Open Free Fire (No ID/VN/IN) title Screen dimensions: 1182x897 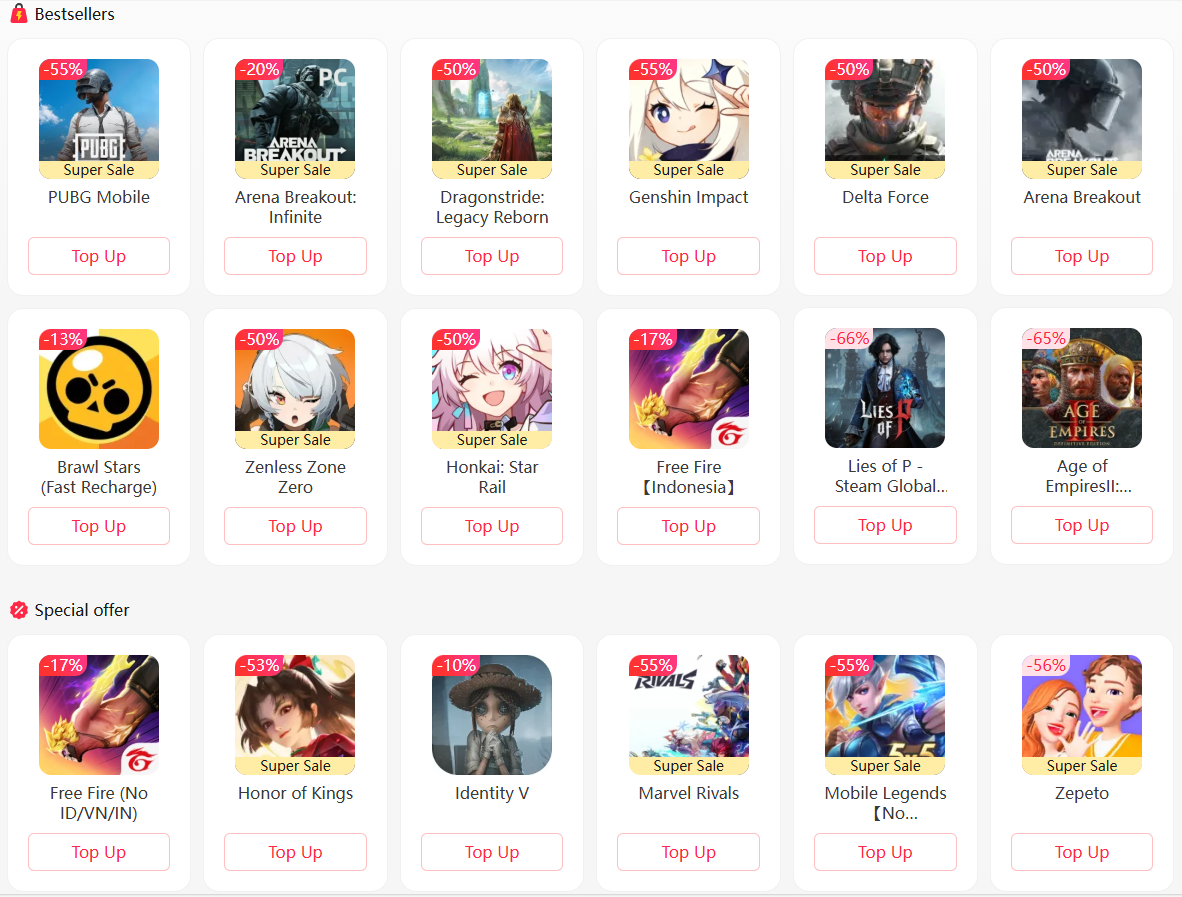click(99, 803)
